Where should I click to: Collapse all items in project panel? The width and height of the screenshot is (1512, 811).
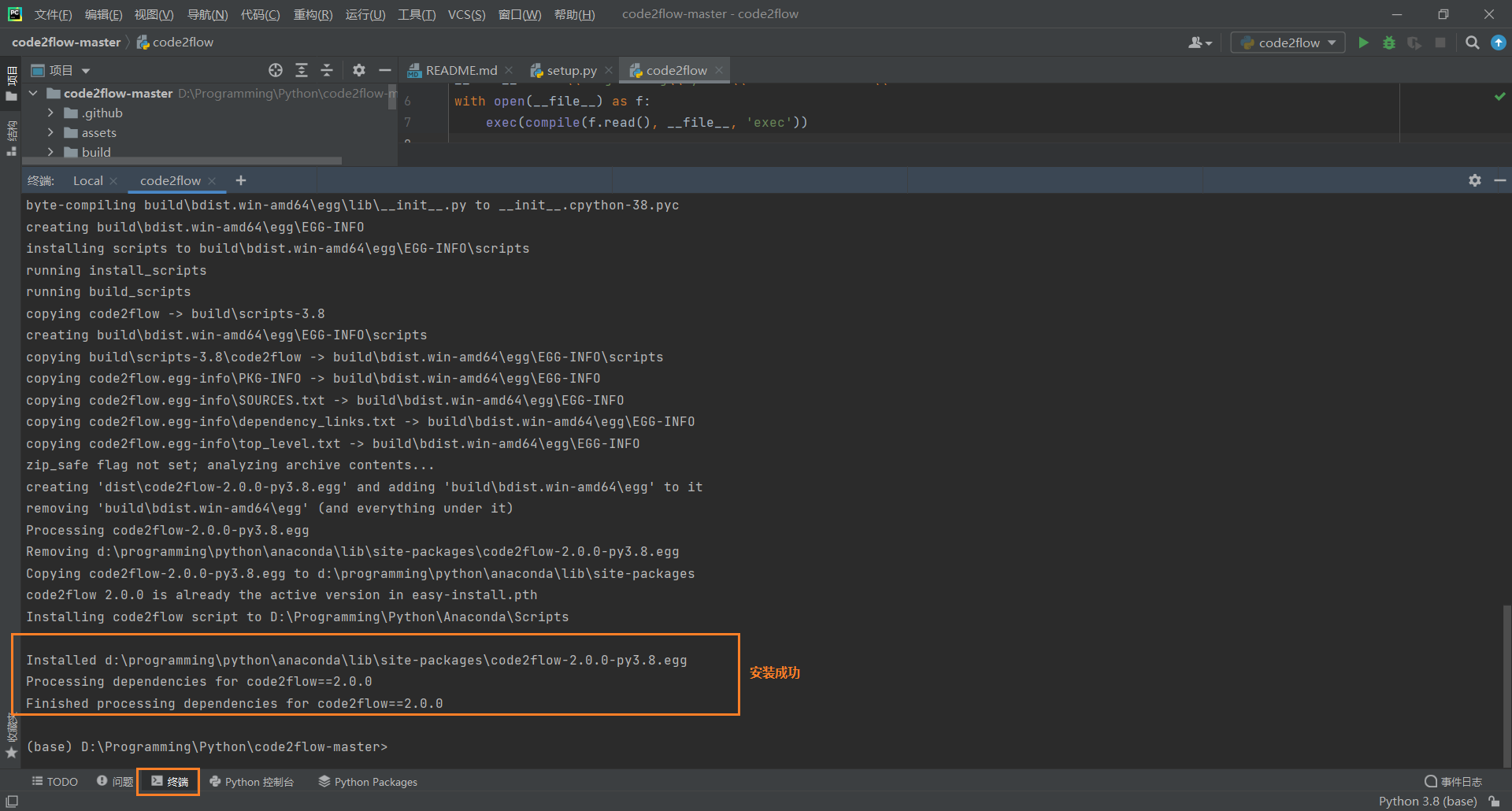tap(327, 70)
